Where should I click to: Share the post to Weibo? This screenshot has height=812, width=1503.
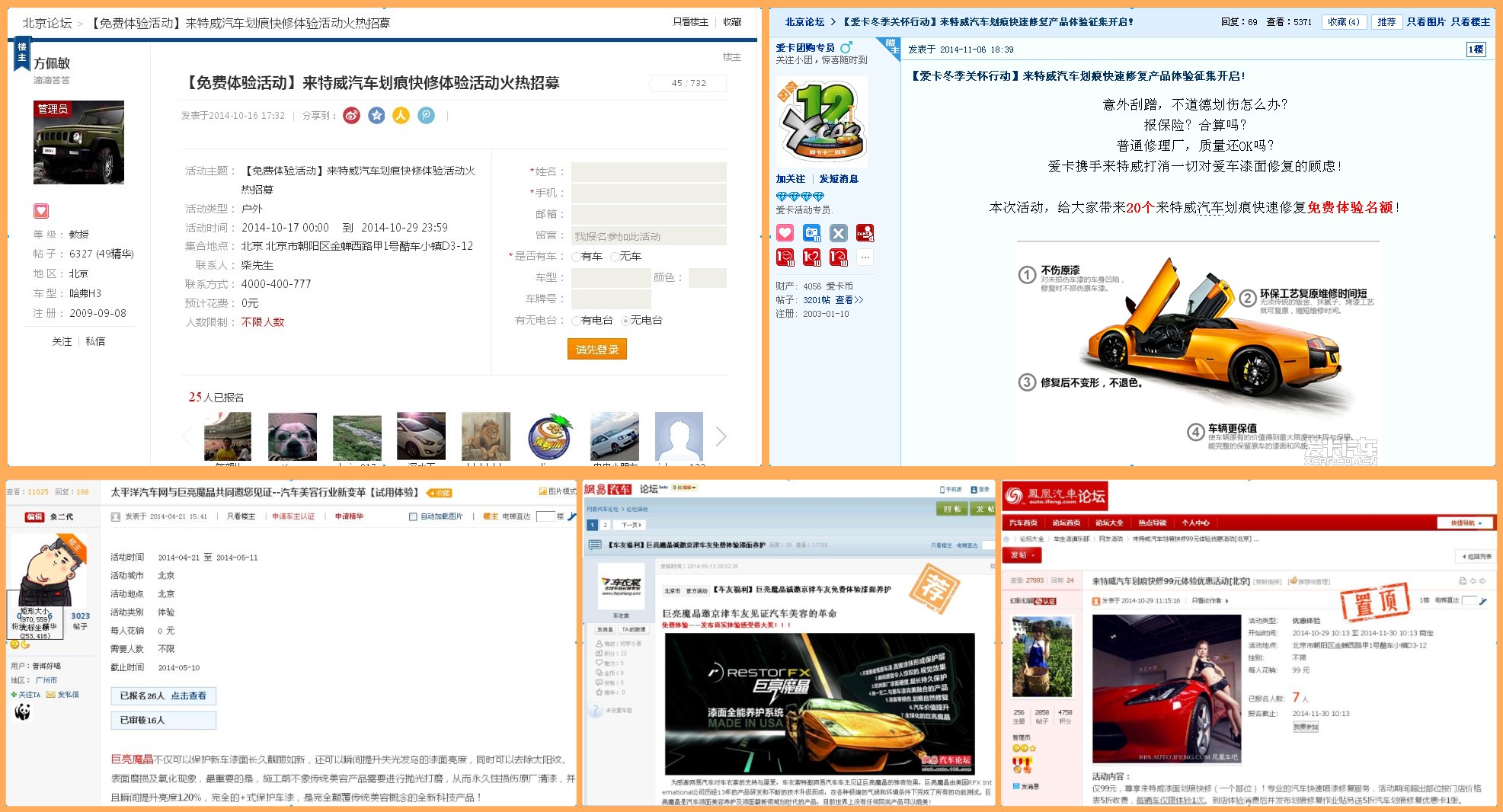(351, 116)
